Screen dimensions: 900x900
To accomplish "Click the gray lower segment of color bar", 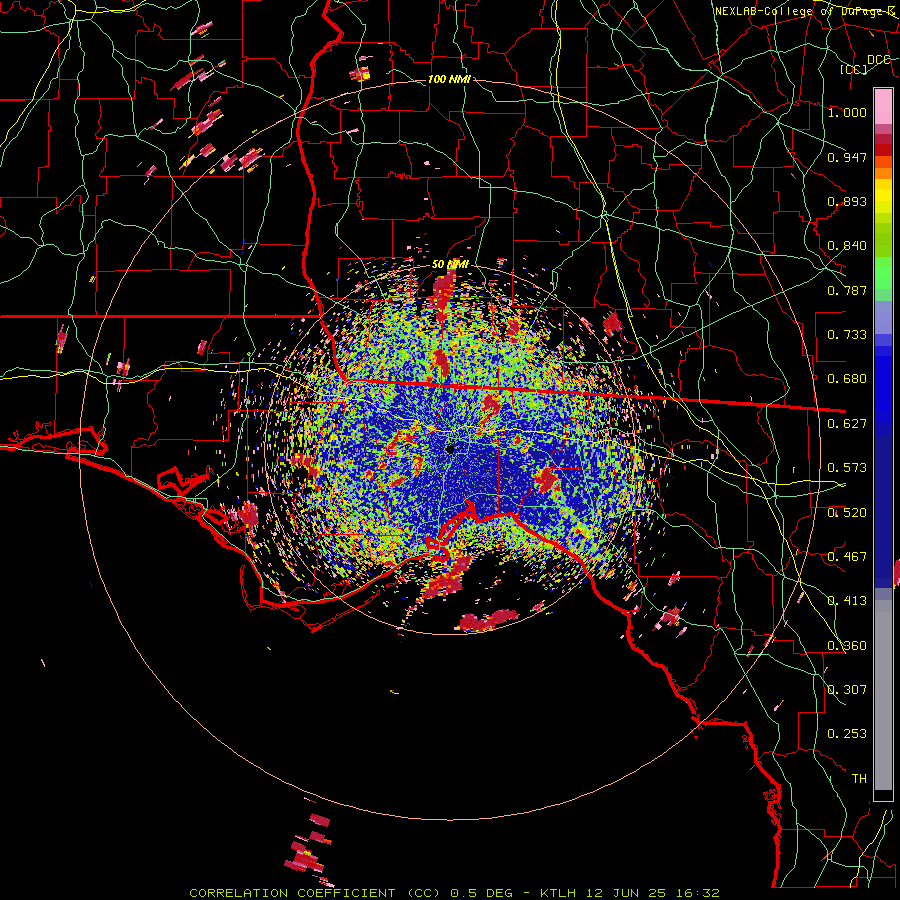I will (x=883, y=695).
